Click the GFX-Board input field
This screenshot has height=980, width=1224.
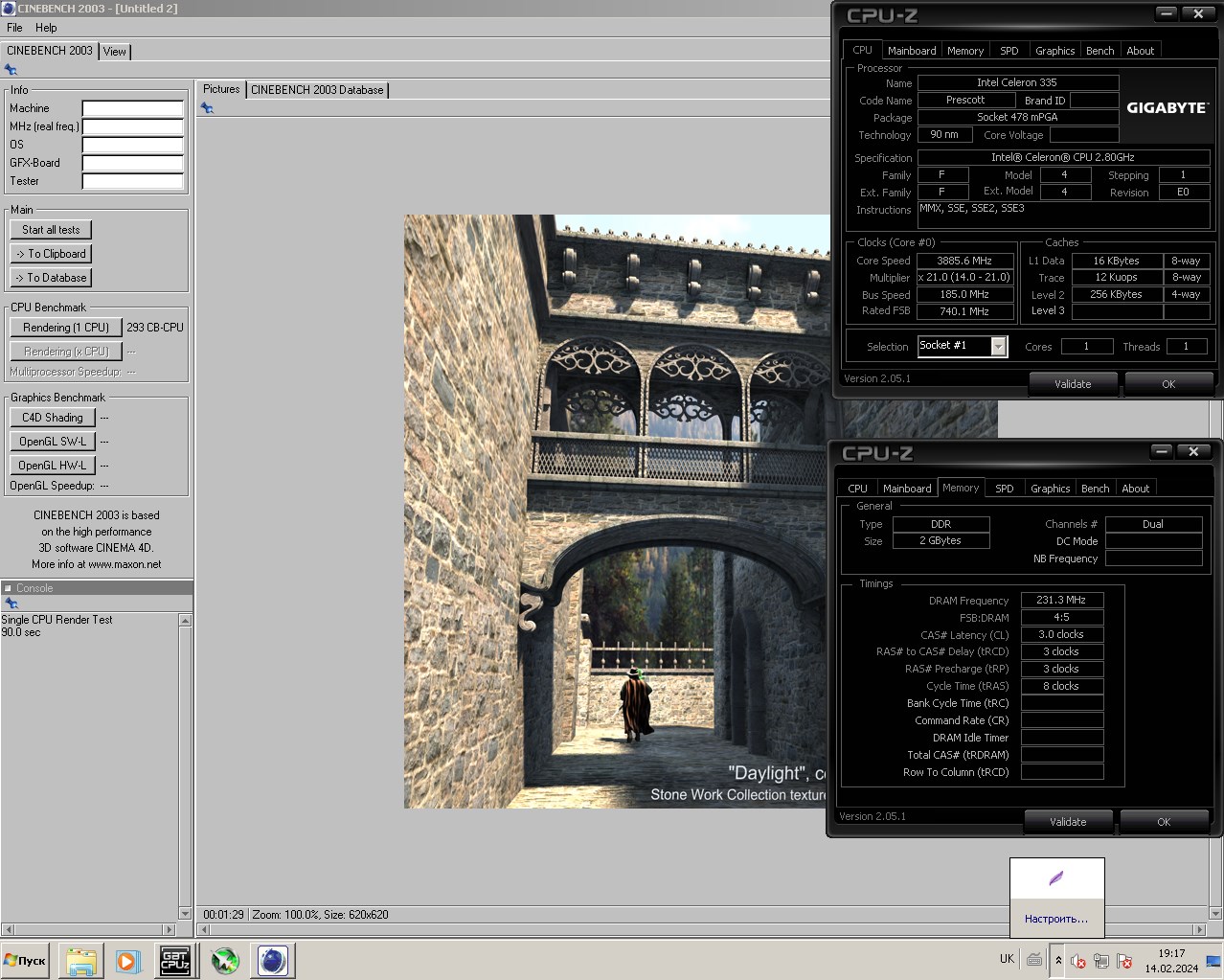point(132,163)
